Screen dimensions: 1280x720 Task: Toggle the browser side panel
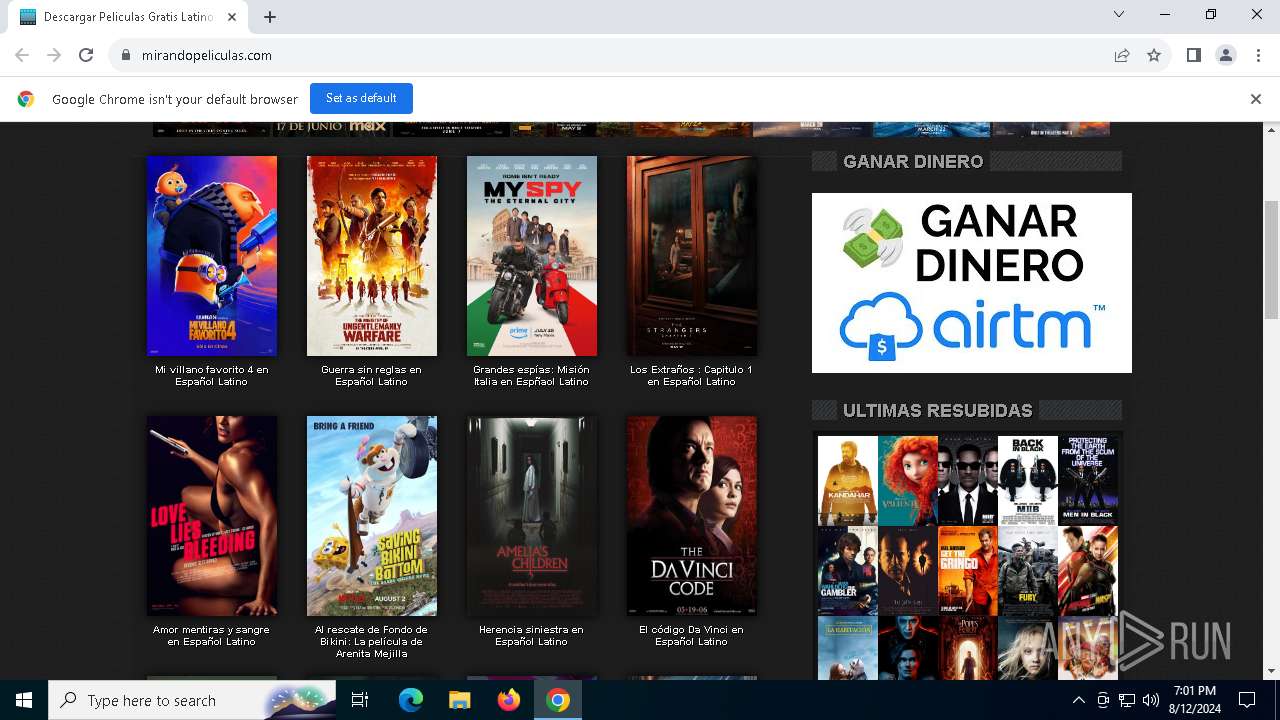[1193, 56]
